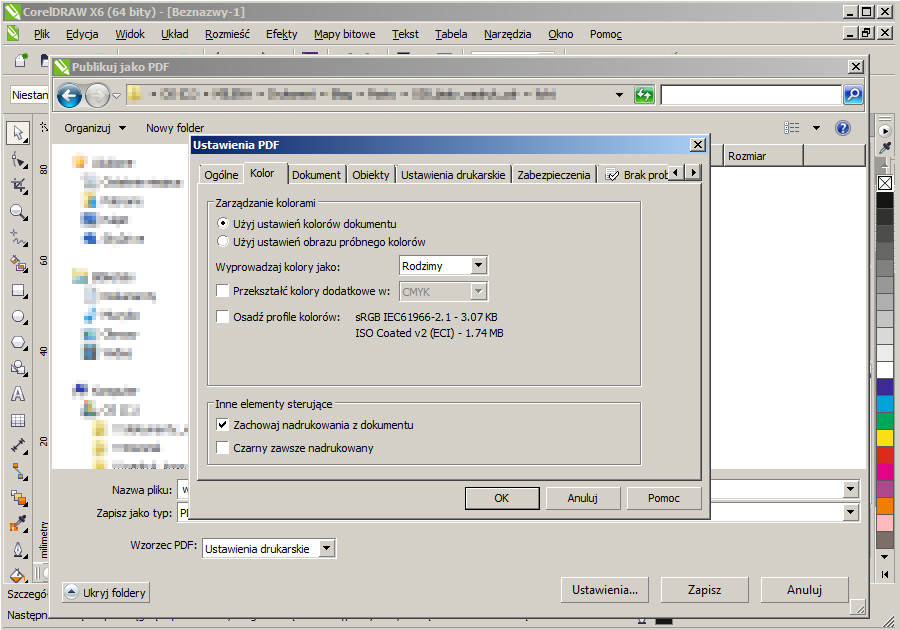Open Wyprowadzaj kolory jako Rodzimy dropdown
The image size is (900, 630).
point(478,266)
